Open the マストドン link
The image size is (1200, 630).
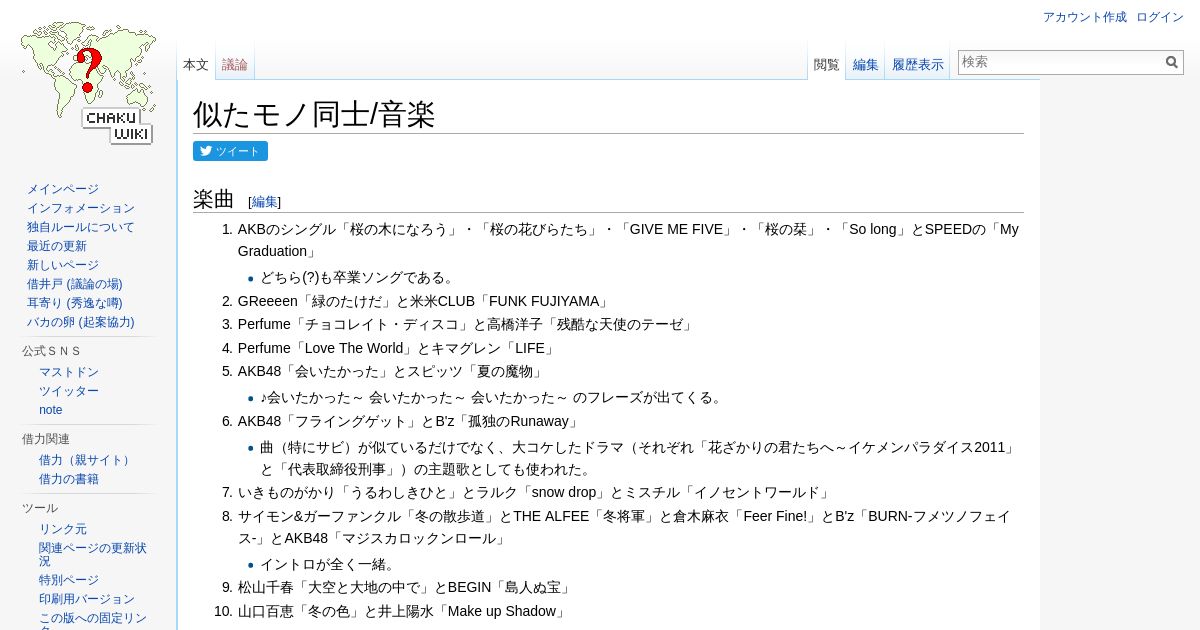click(x=69, y=372)
